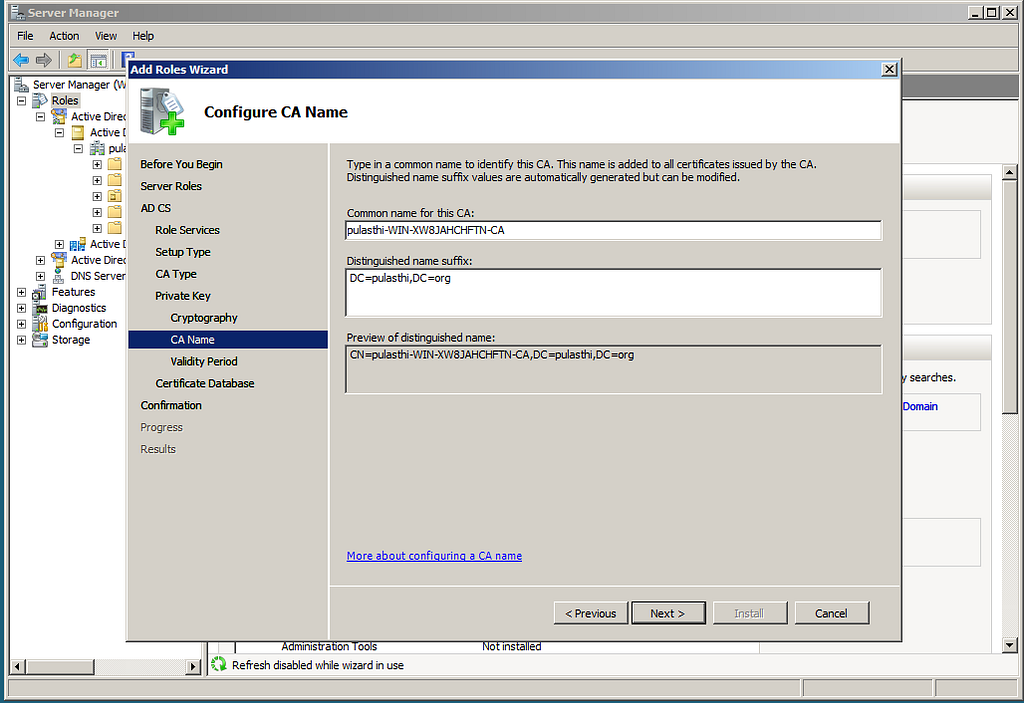Click the horizontal scrollbar right arrow in tree pane

pos(193,666)
